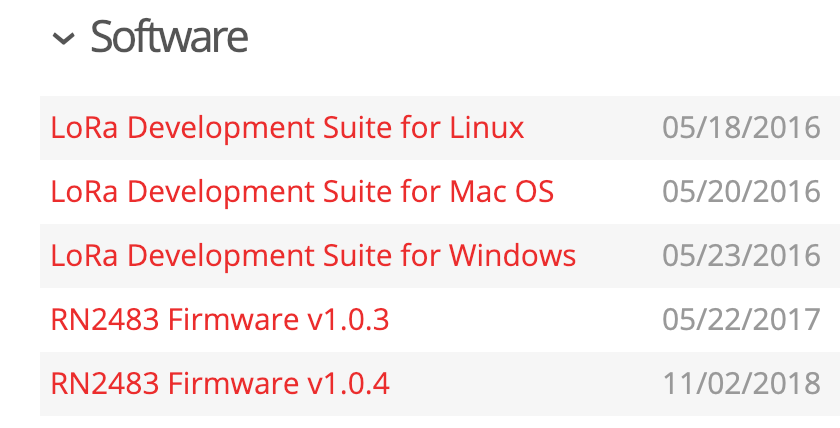Click the 05/20/2016 date of Mac OS suite
The image size is (840, 428).
tap(741, 192)
